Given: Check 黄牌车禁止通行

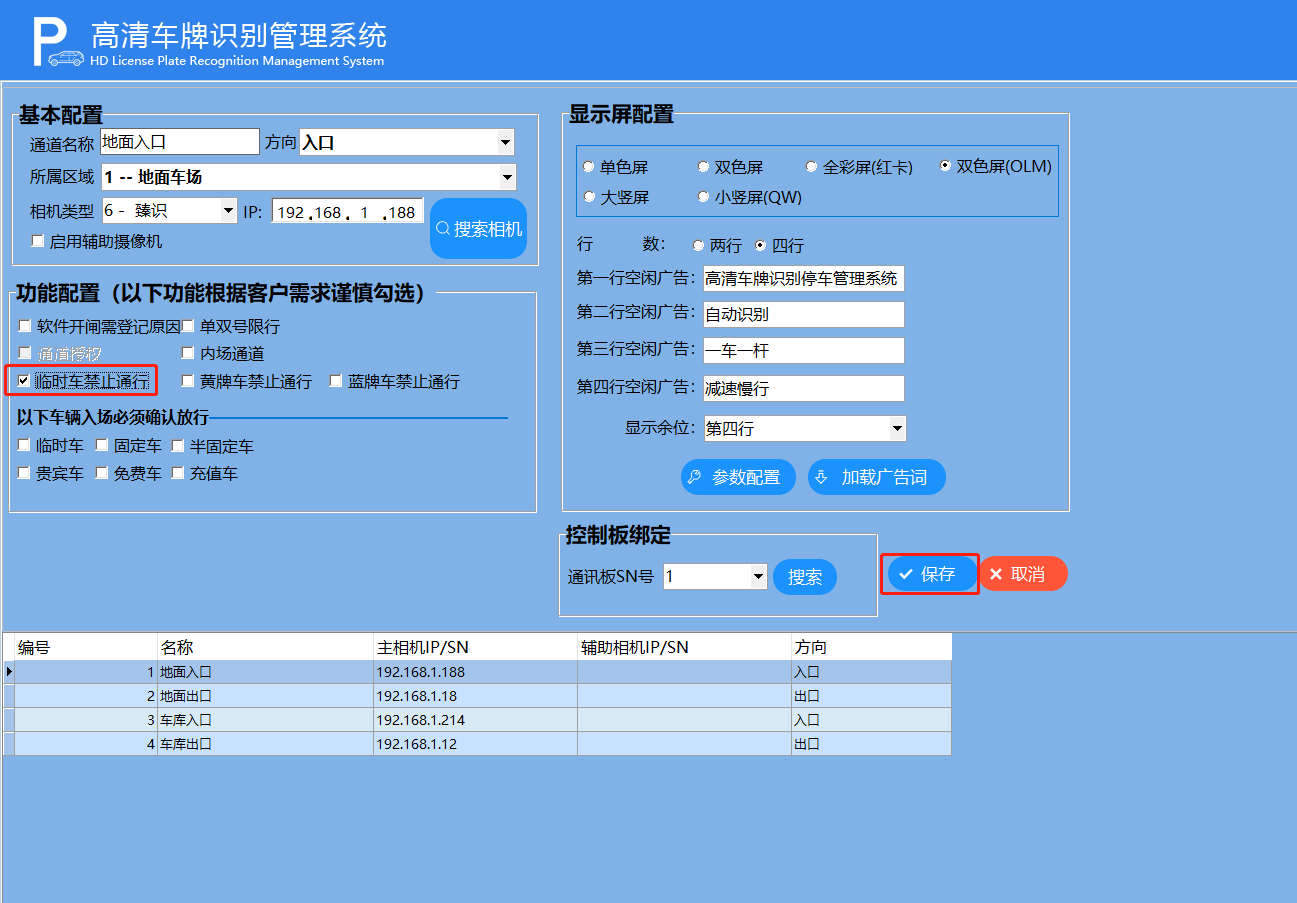Looking at the screenshot, I should tap(188, 381).
